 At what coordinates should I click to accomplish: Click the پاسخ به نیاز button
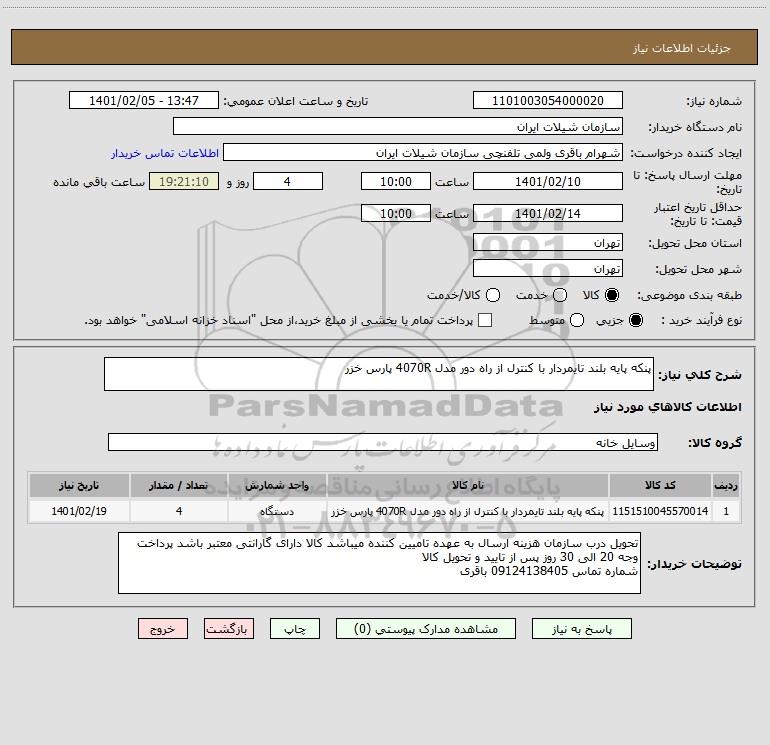[x=581, y=629]
